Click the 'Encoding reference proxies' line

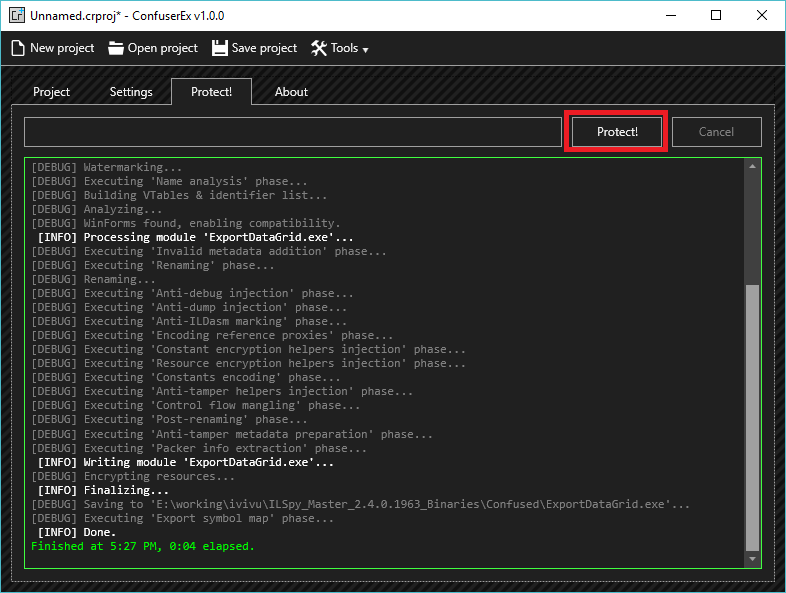tap(212, 335)
